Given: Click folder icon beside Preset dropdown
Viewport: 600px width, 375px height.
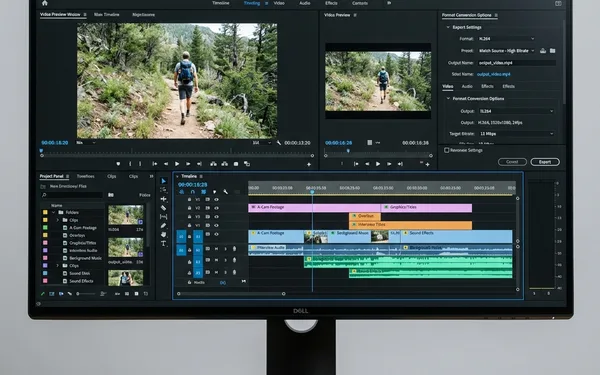Looking at the screenshot, I should tap(553, 51).
